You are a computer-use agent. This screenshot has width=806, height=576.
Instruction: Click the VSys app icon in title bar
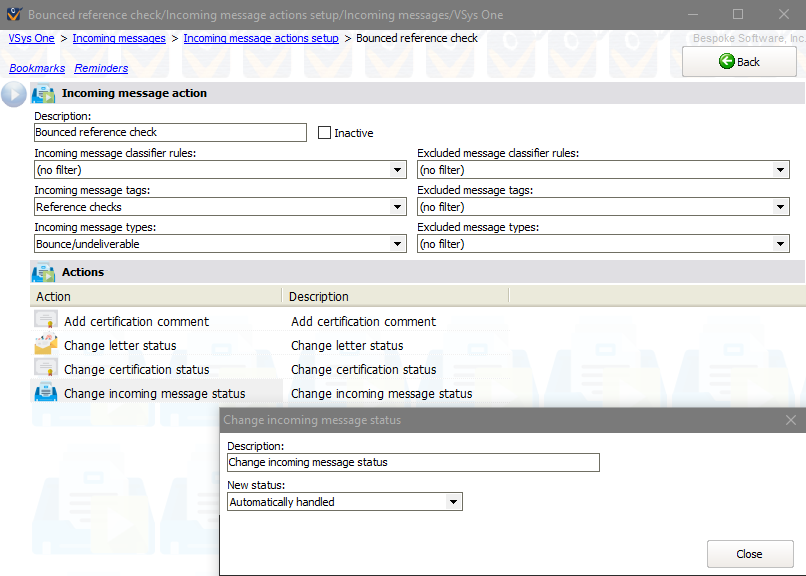[12, 15]
